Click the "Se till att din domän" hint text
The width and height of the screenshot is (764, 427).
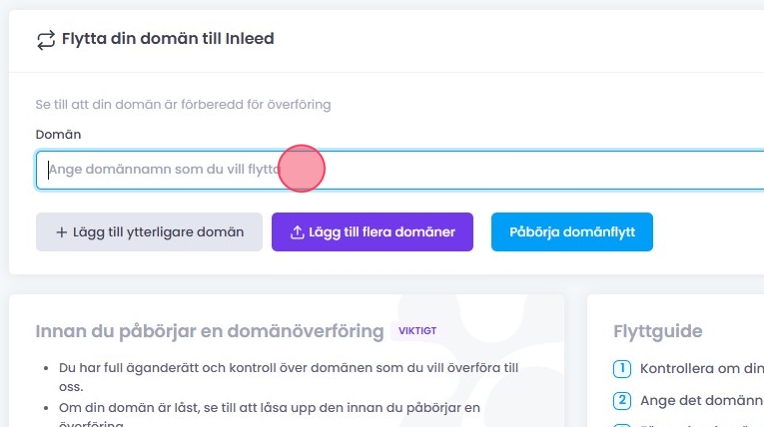point(183,104)
